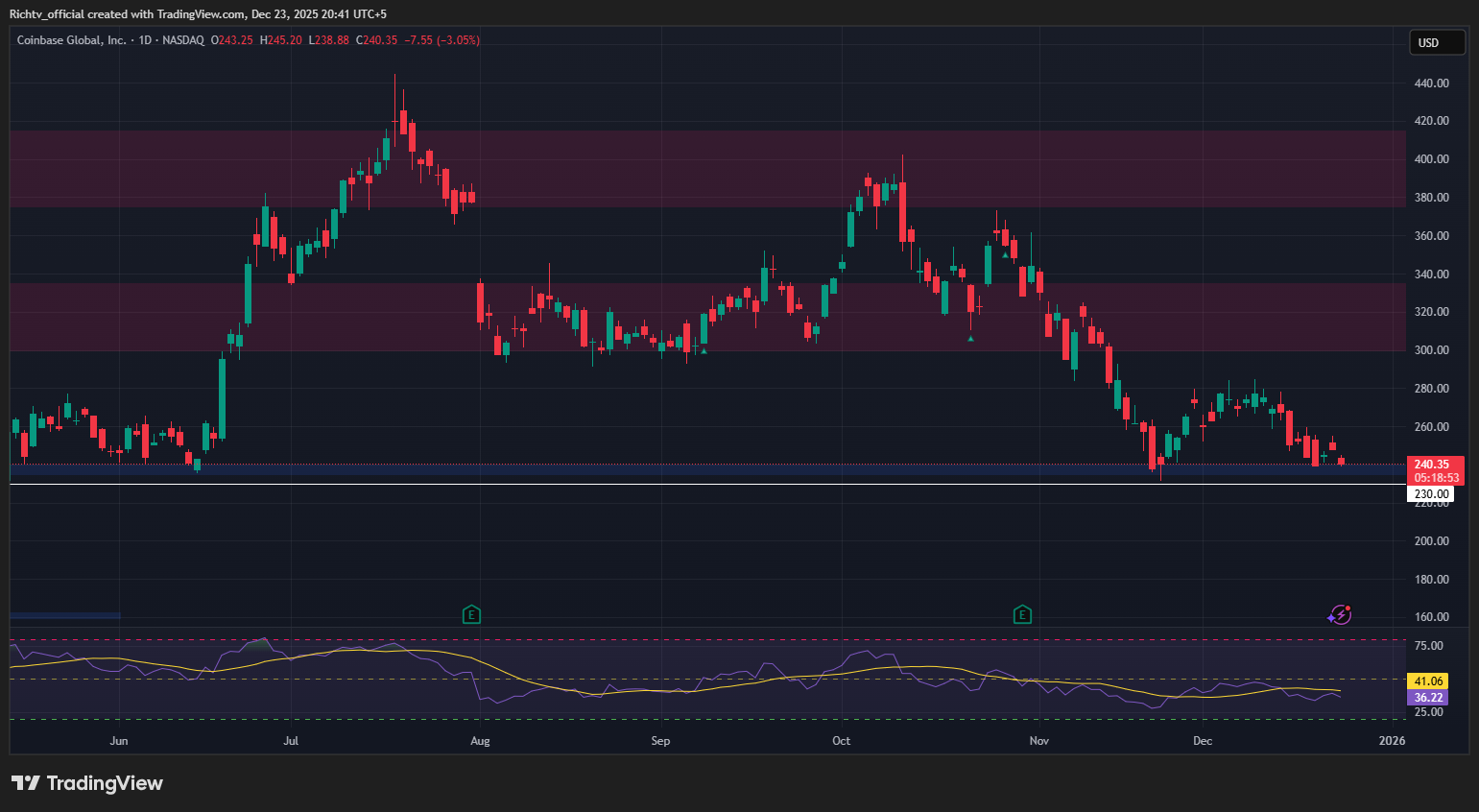Screen dimensions: 1479x812
Task: Click the TradingView logo at the bottom left
Action: pos(86,782)
